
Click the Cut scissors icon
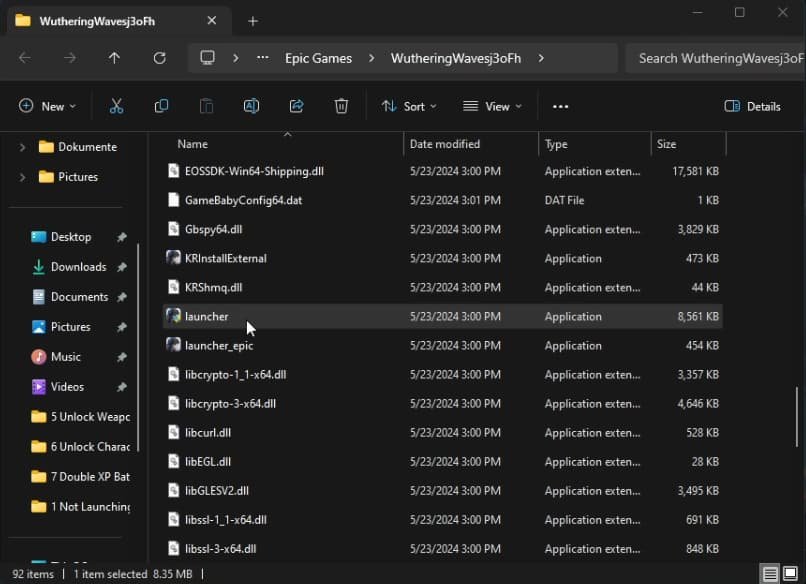116,106
